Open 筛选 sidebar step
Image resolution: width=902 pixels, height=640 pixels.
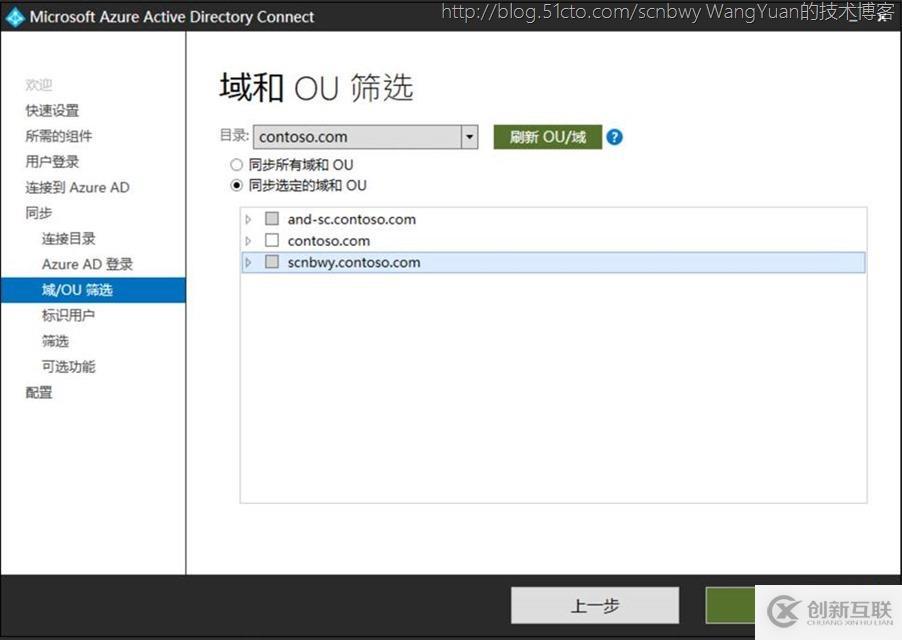tap(55, 341)
